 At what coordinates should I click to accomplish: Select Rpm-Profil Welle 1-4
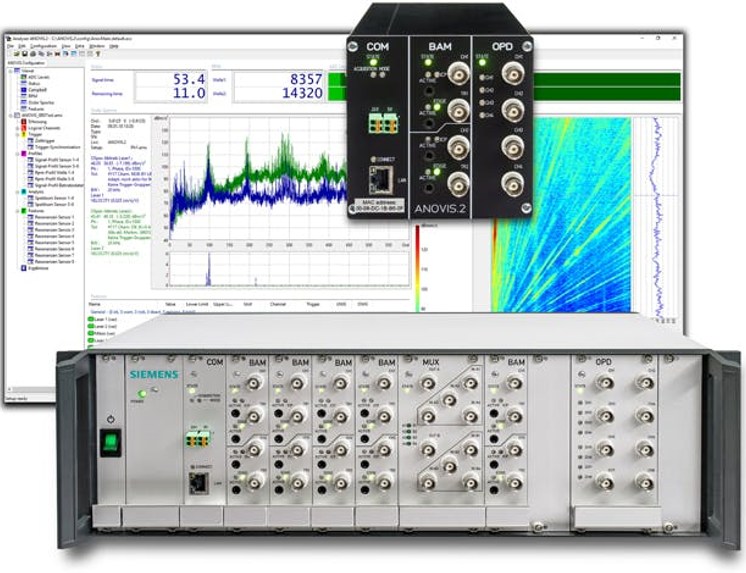coord(54,172)
